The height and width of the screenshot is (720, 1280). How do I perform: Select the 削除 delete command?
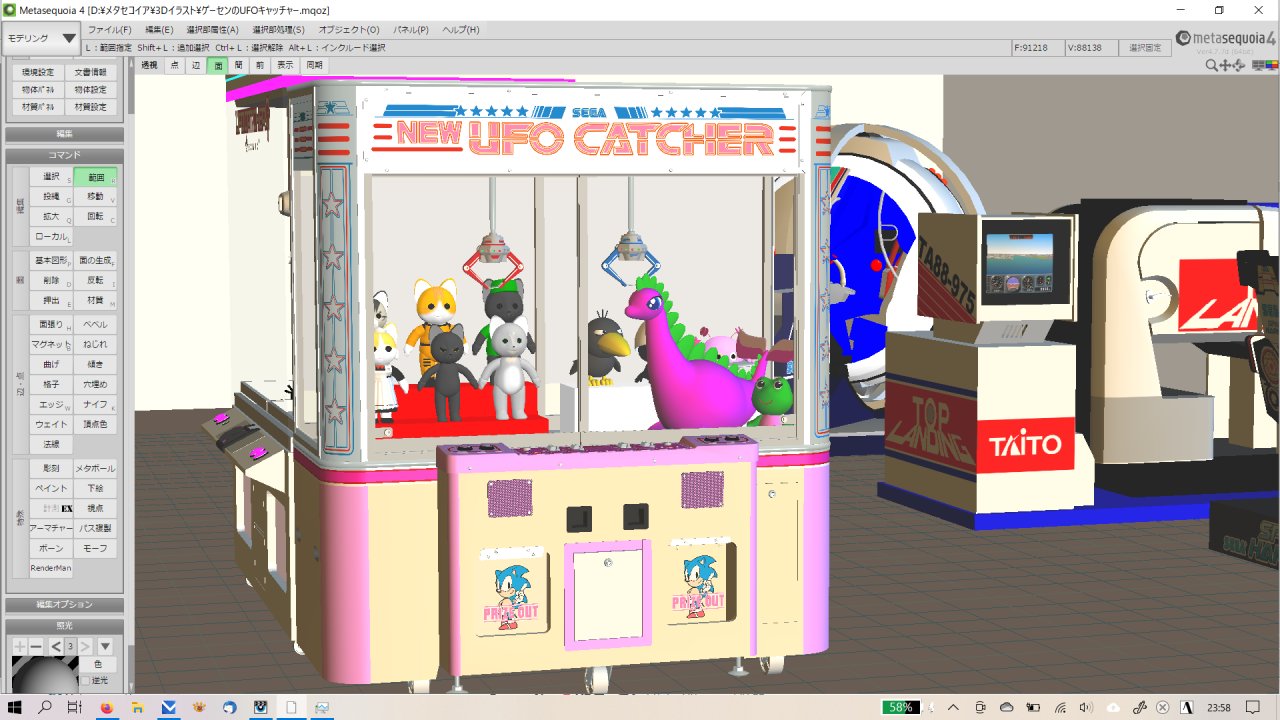[51, 281]
